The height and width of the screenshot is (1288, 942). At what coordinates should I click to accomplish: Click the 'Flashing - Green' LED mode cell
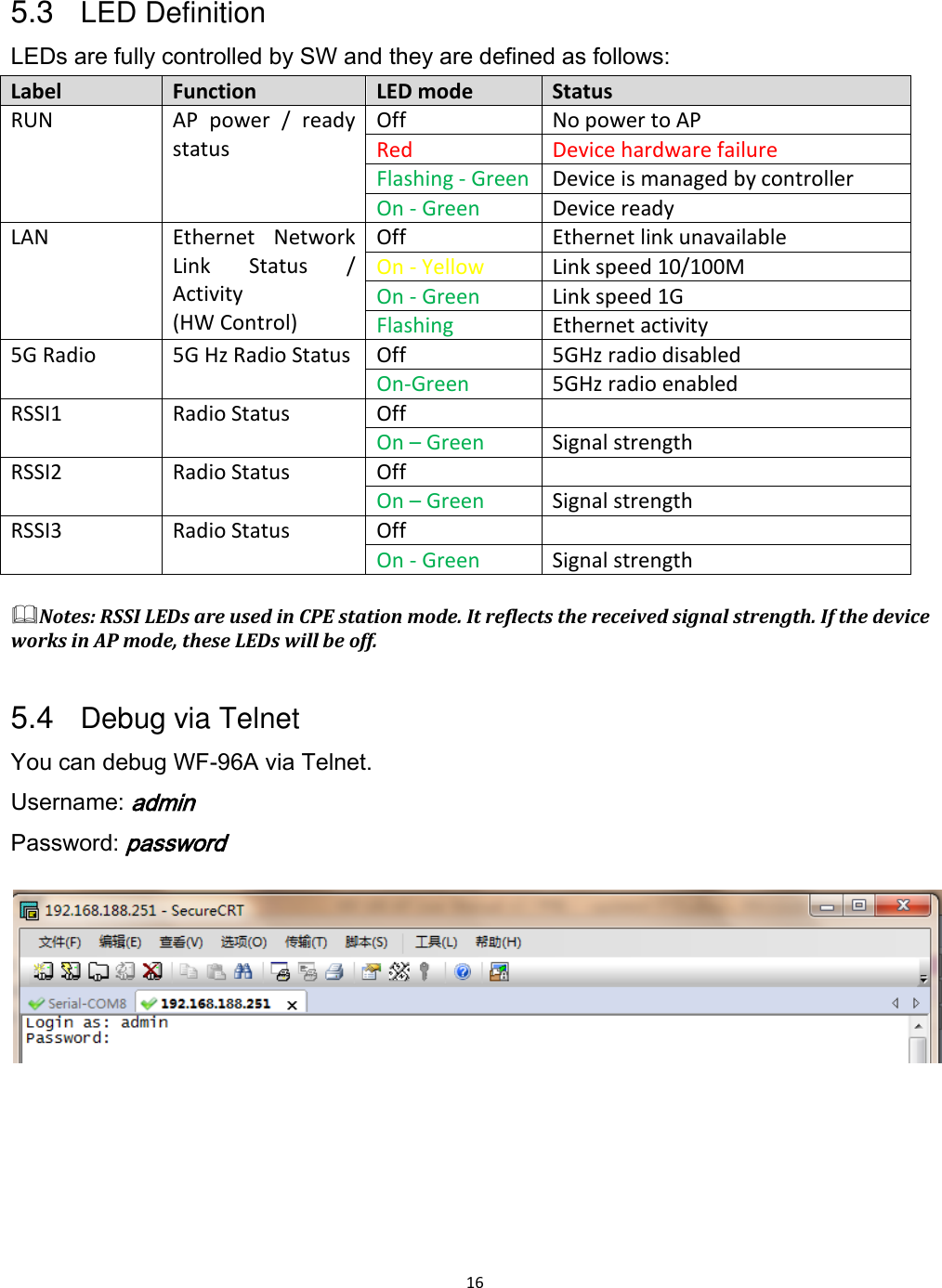[452, 178]
